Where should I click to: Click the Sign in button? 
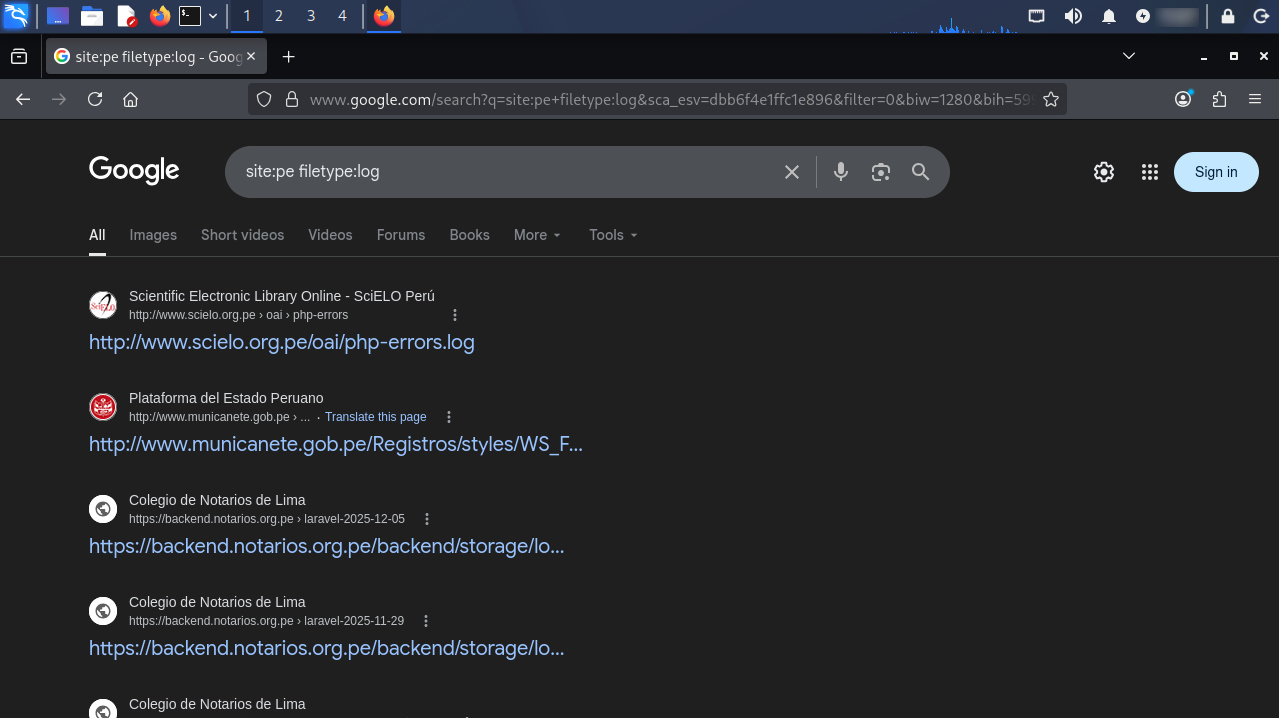tap(1215, 172)
